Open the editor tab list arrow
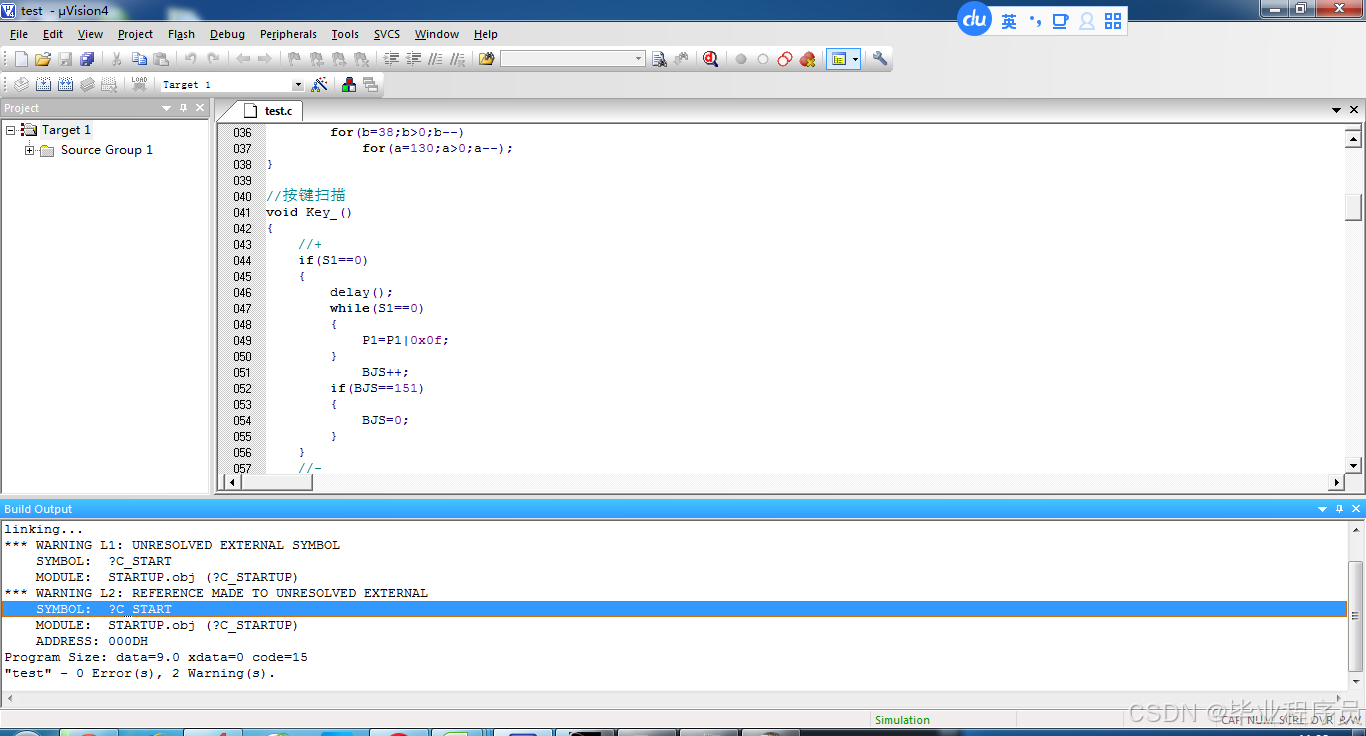 [x=1337, y=110]
